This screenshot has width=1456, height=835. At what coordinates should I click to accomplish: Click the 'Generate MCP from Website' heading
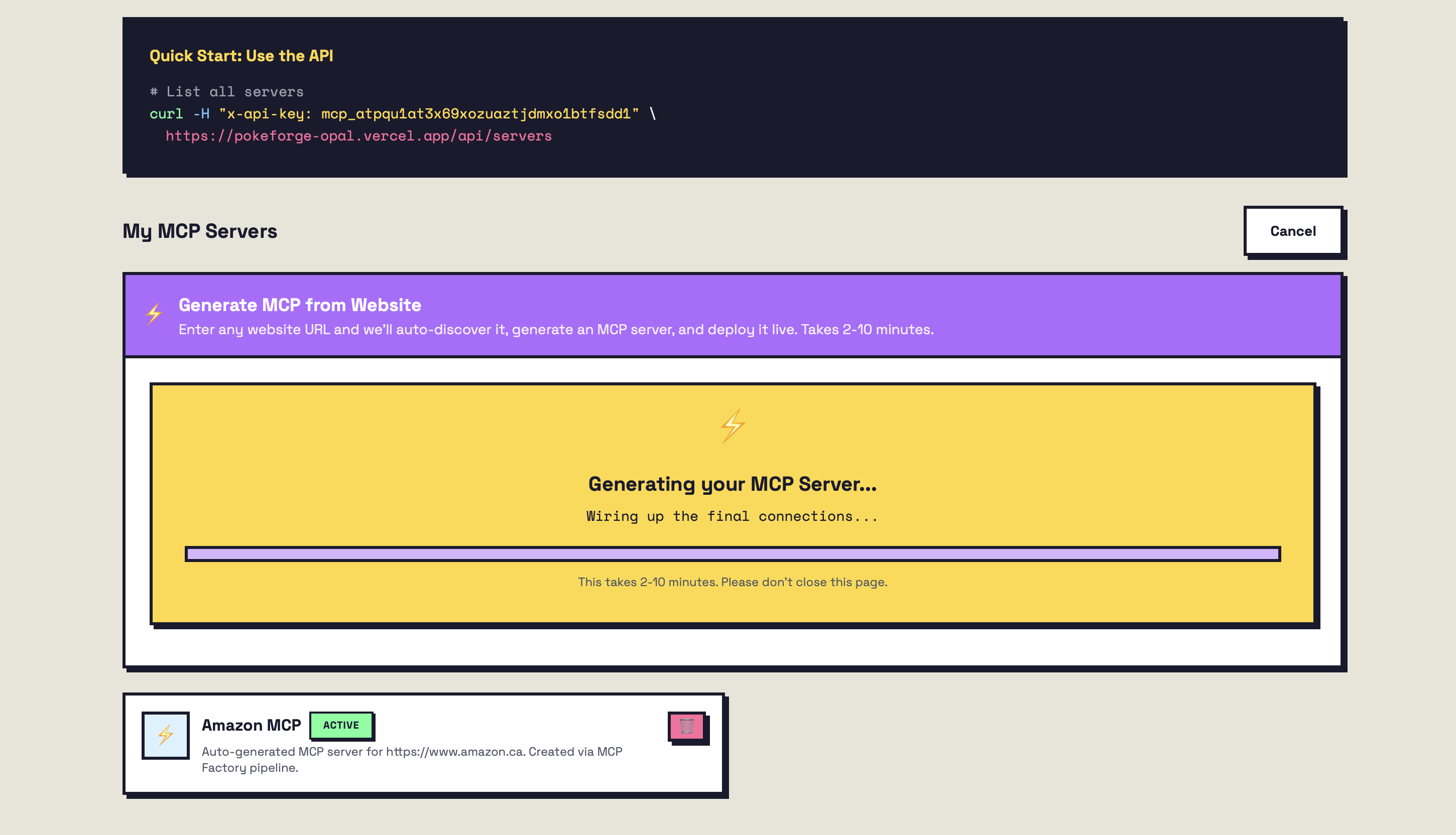click(x=299, y=305)
